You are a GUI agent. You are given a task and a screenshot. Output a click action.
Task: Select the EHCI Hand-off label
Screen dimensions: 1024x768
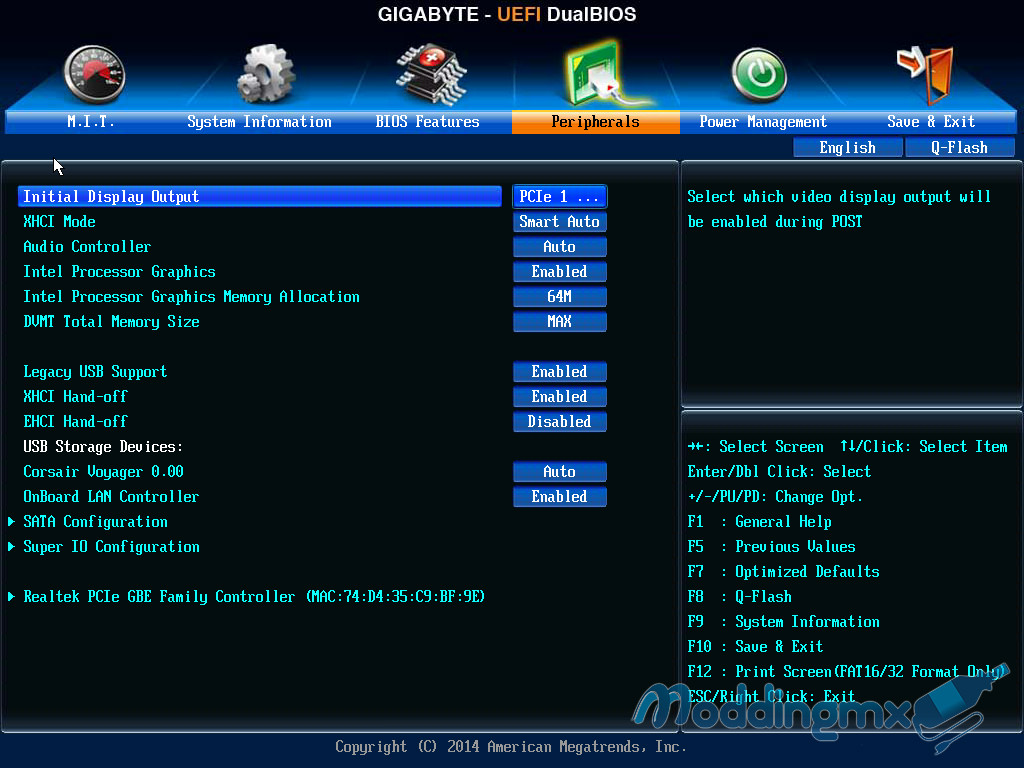coord(75,421)
